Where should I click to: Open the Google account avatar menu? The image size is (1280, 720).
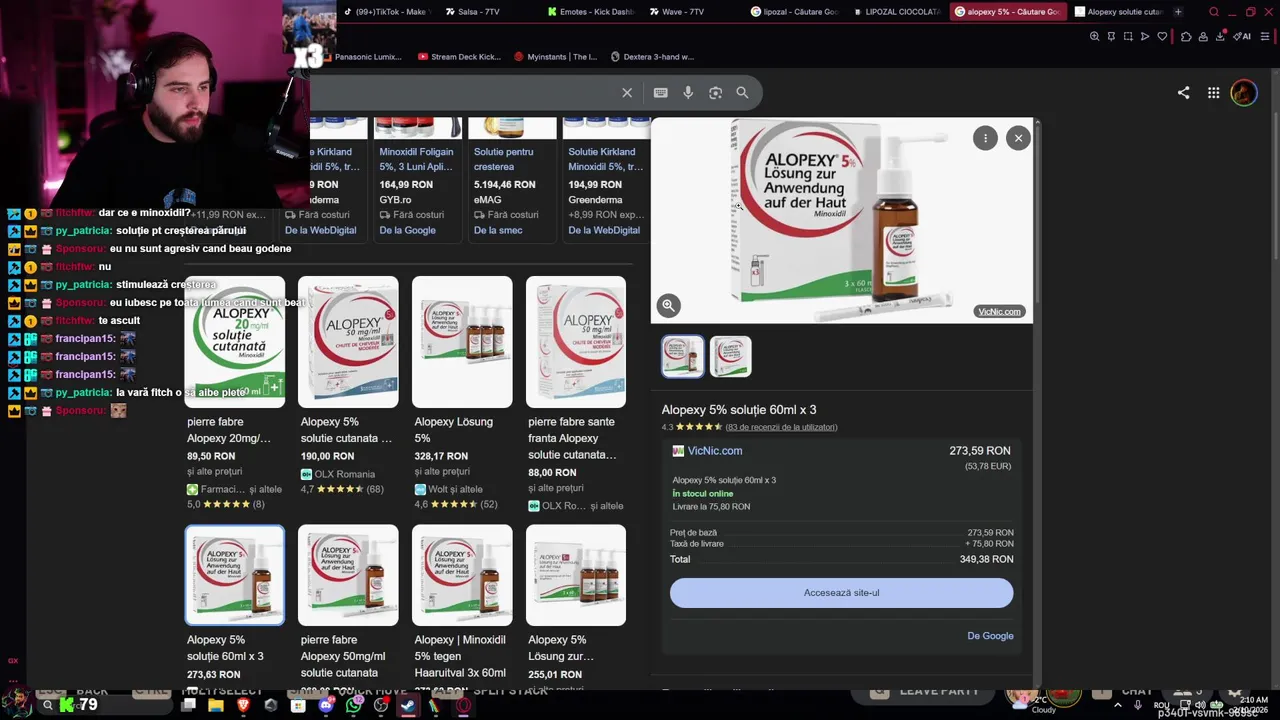click(1243, 93)
